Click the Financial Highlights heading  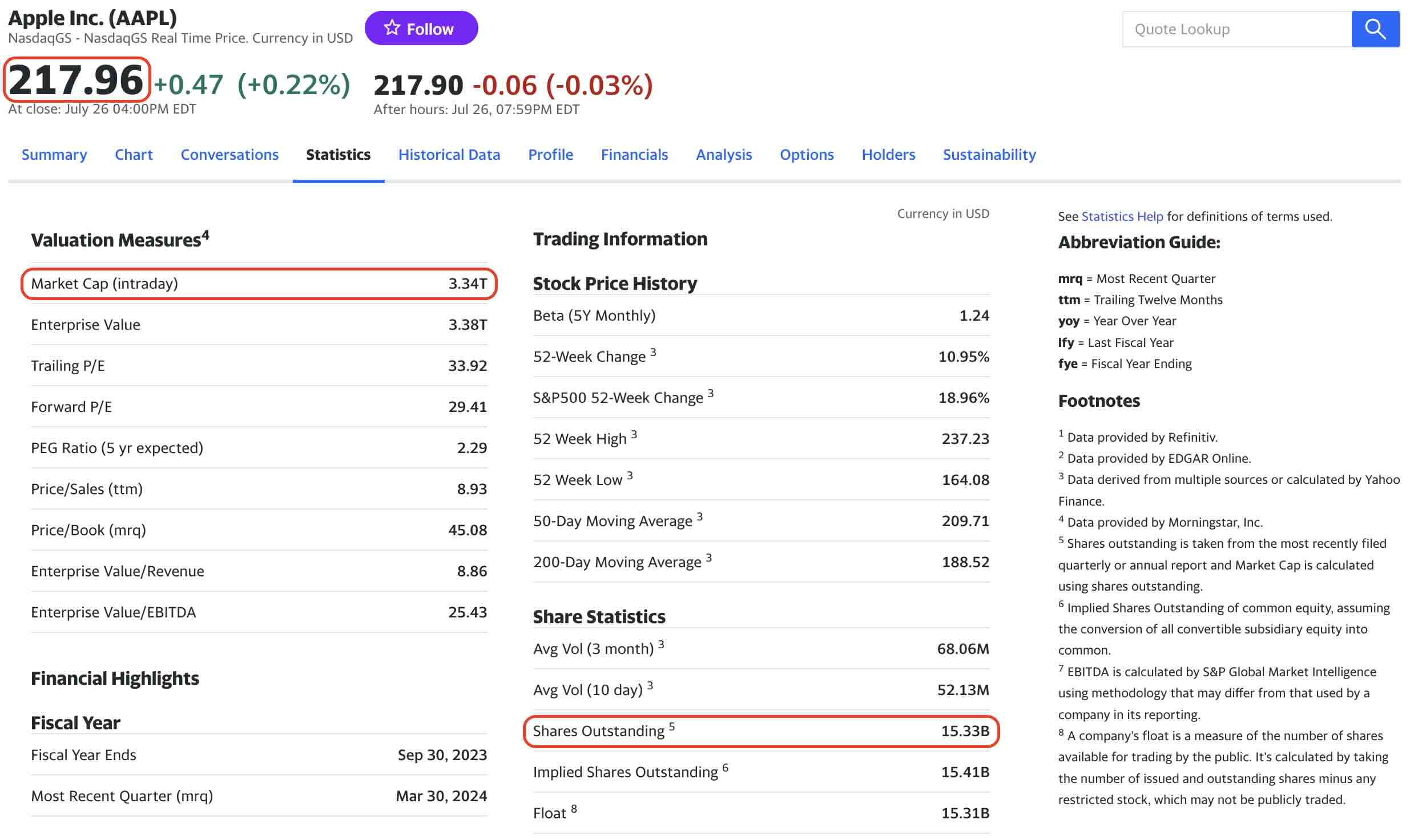115,679
